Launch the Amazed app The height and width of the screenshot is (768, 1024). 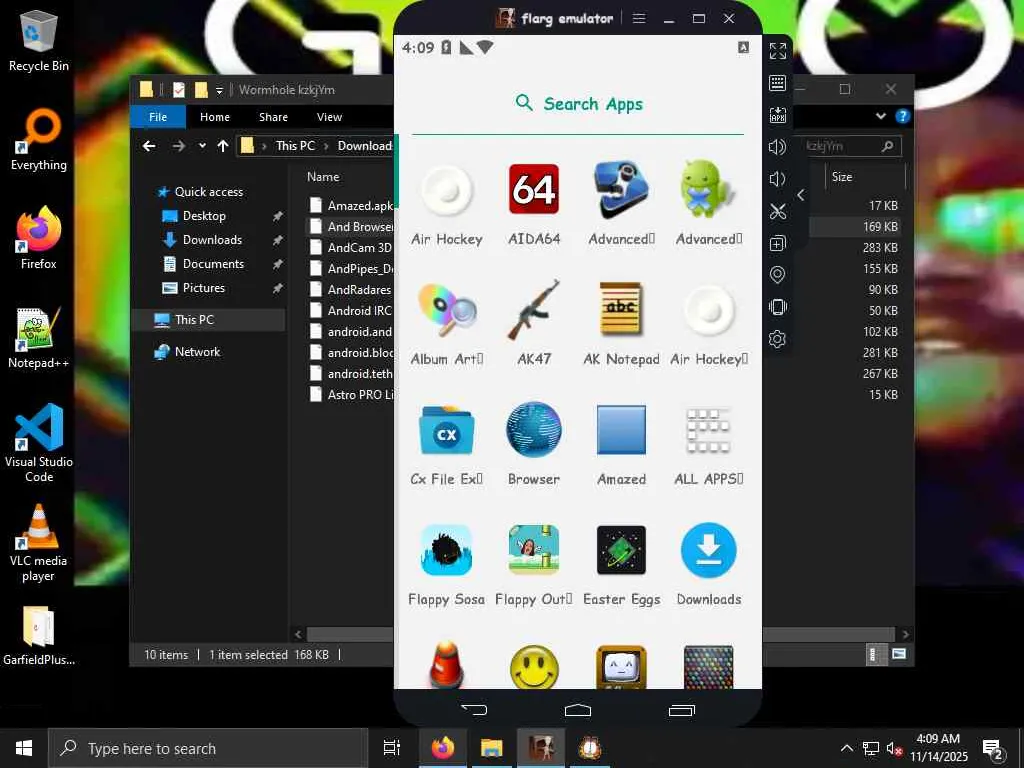tap(621, 430)
